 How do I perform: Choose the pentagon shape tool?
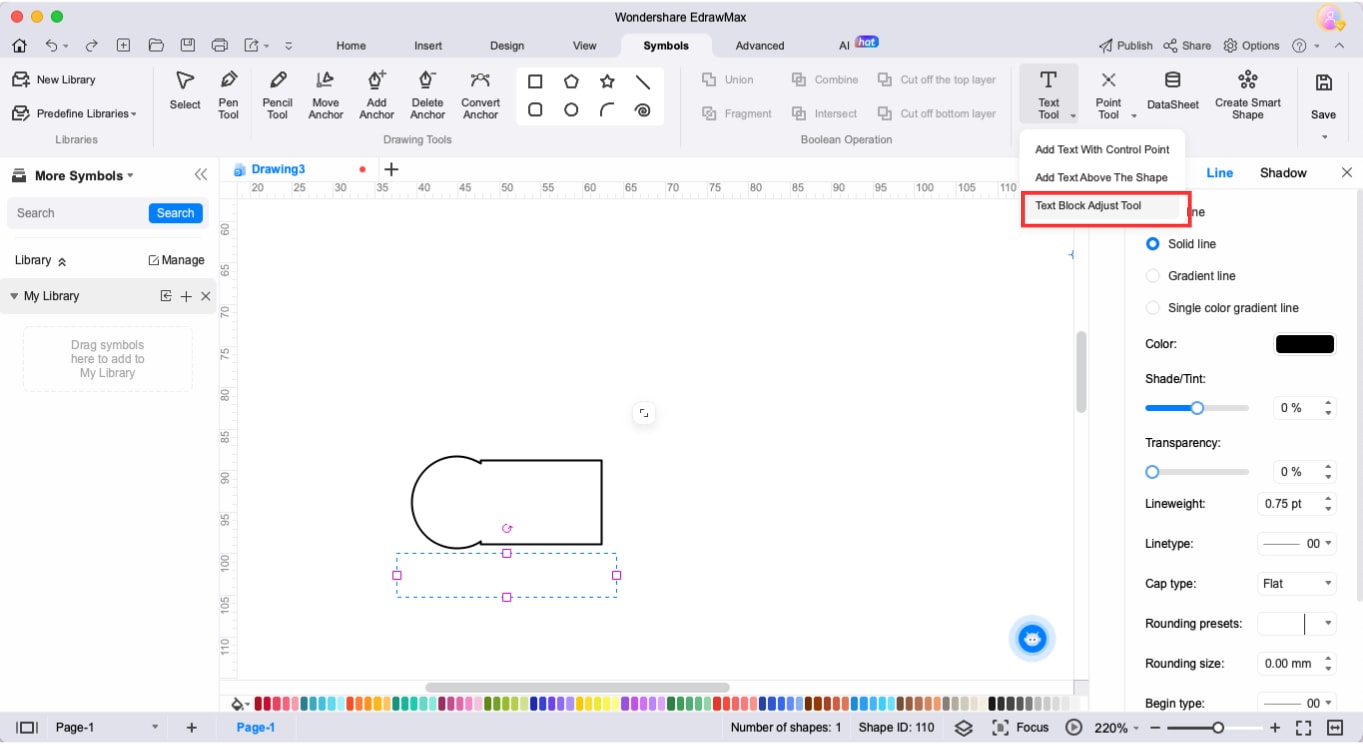click(x=571, y=82)
